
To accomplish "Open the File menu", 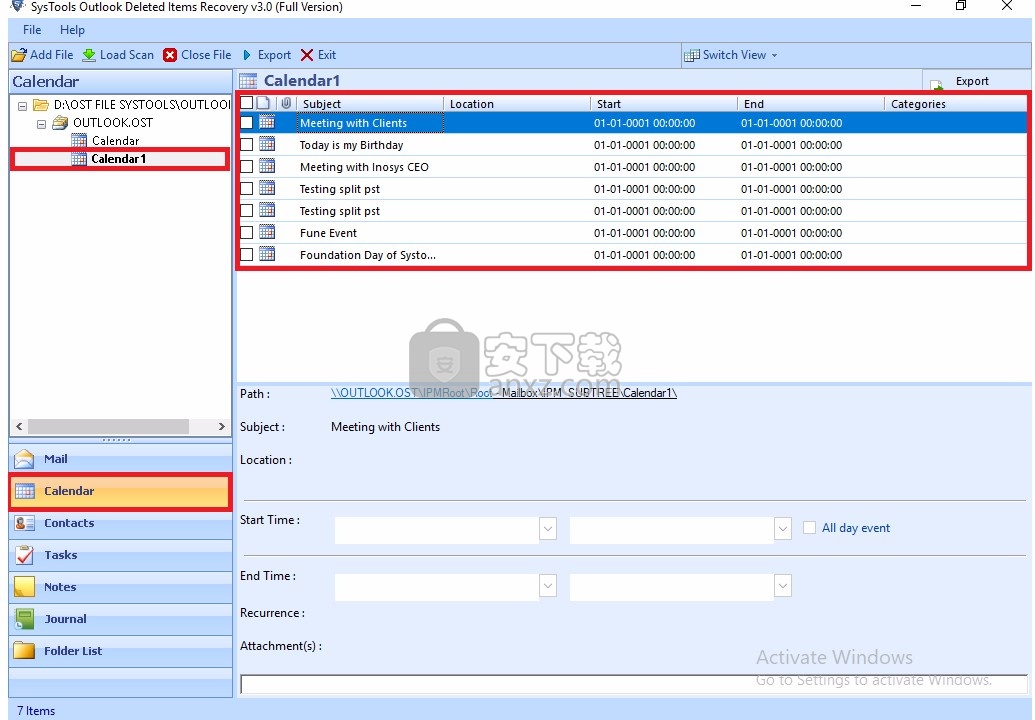I will click(x=32, y=30).
